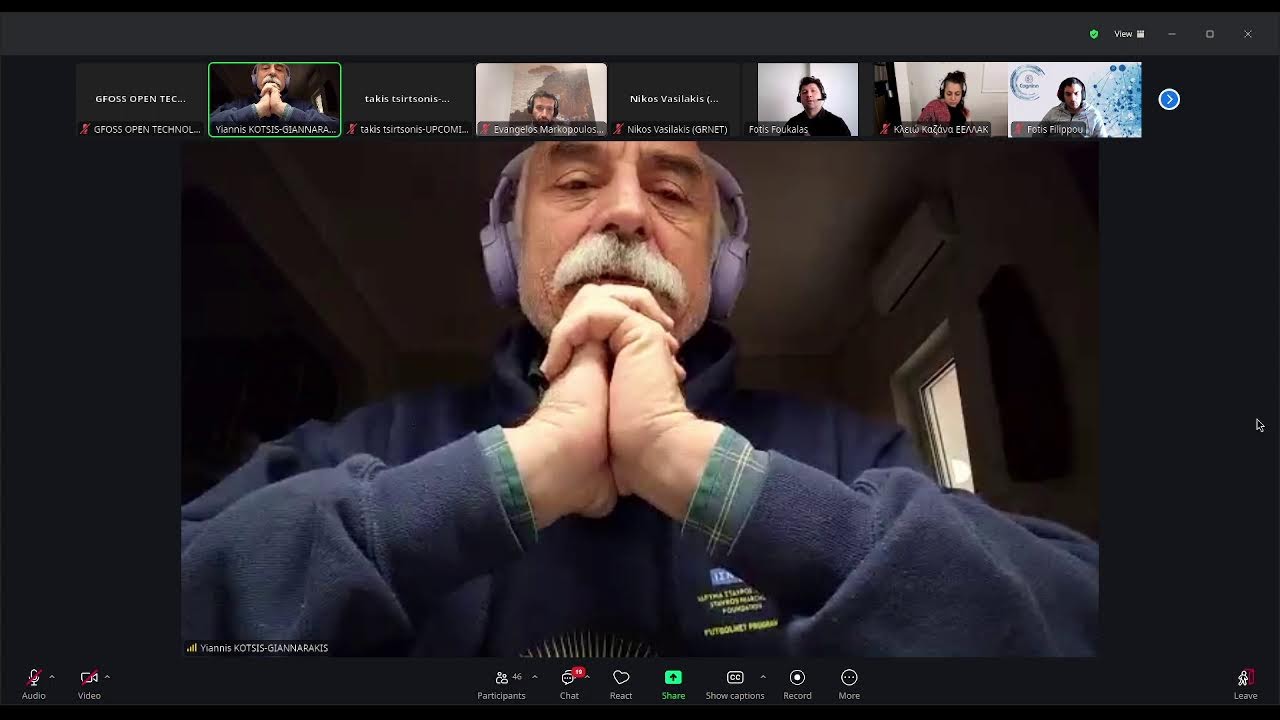Select Nikos Vasilakis (GRNET) participant tile

tap(675, 100)
